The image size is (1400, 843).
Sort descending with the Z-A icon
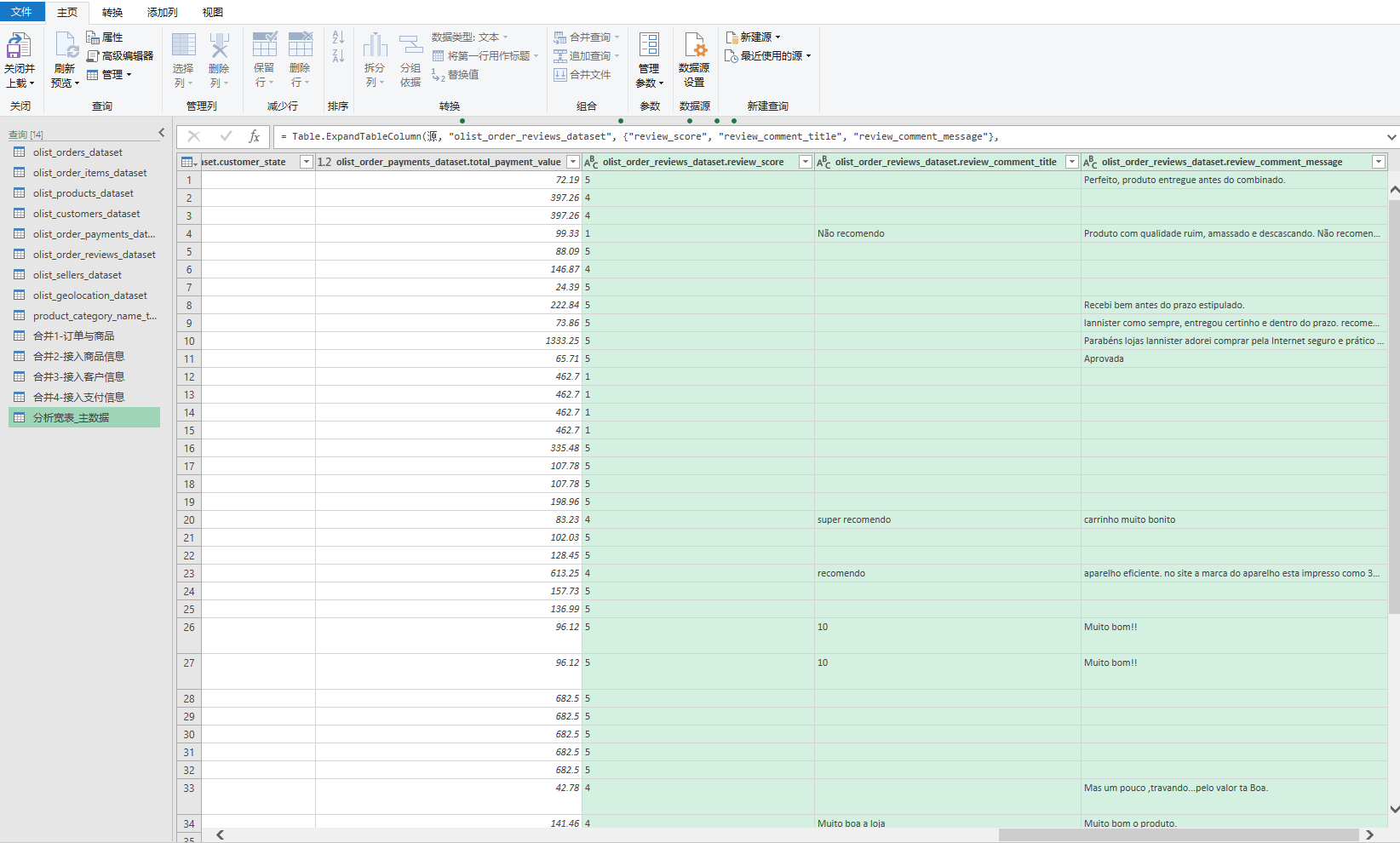338,56
